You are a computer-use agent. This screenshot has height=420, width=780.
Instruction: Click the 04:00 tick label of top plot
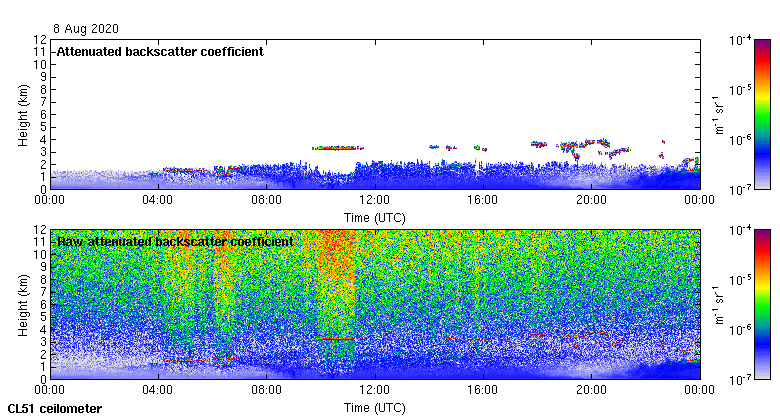(158, 200)
